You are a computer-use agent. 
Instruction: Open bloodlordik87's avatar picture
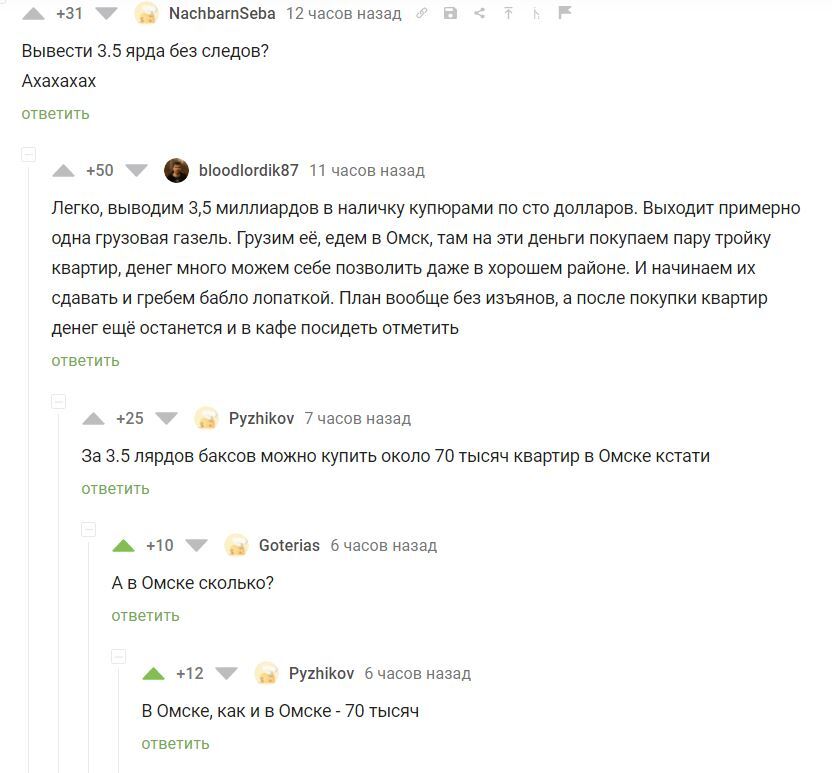click(177, 171)
